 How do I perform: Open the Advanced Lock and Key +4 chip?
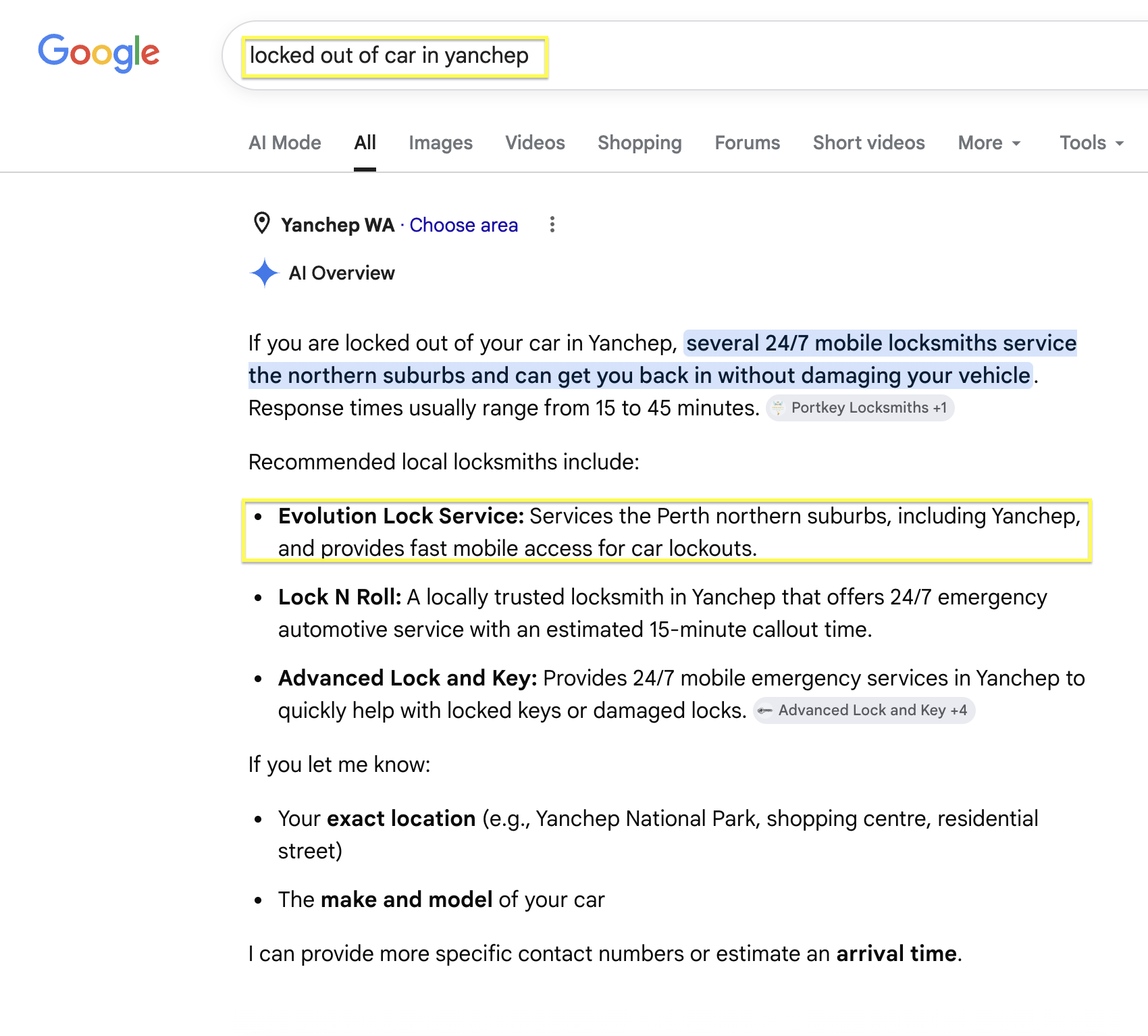coord(864,710)
